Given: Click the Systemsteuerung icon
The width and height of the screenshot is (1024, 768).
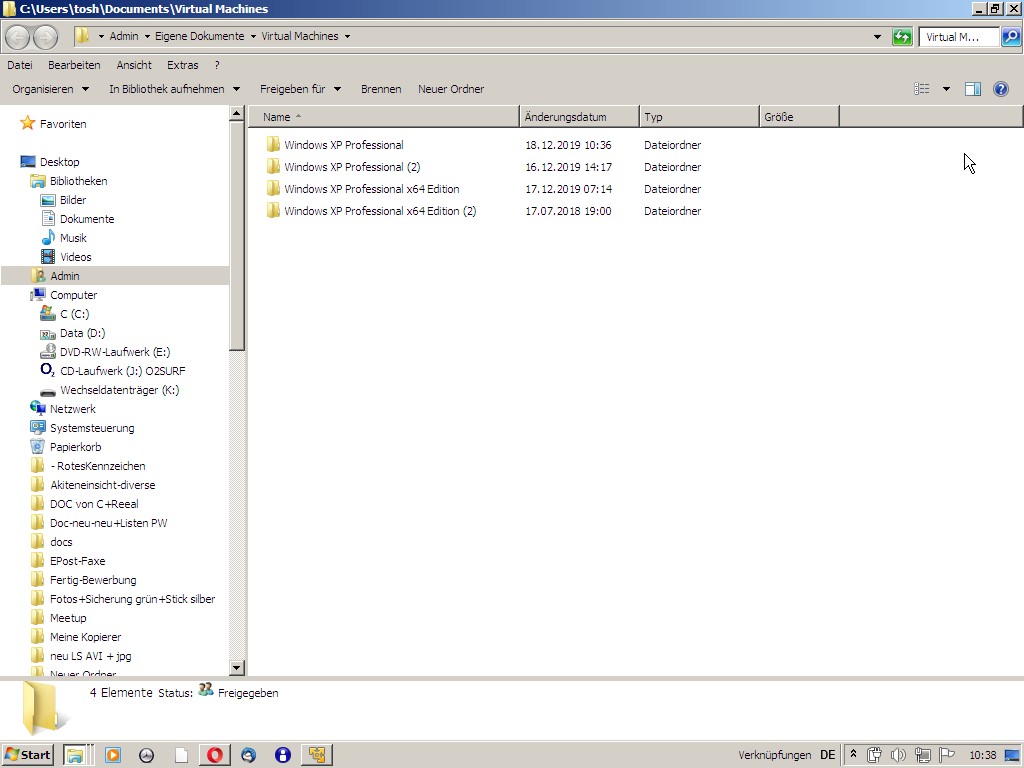Looking at the screenshot, I should 38,427.
